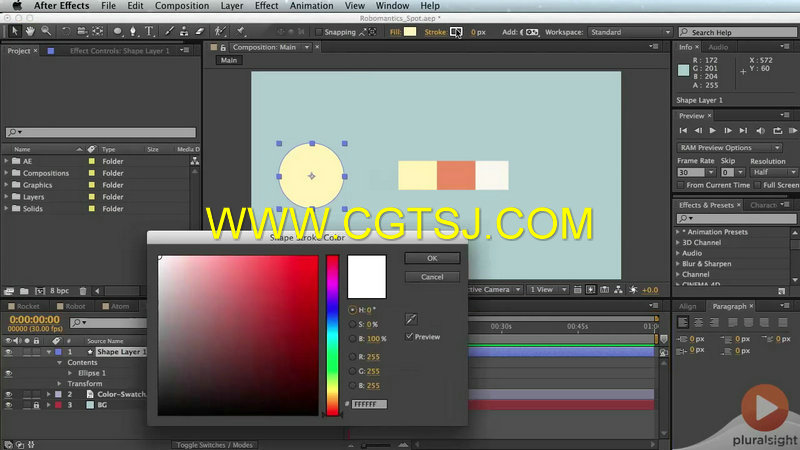The width and height of the screenshot is (800, 450).
Task: Expand the AE folder in Project panel
Action: pos(6,161)
